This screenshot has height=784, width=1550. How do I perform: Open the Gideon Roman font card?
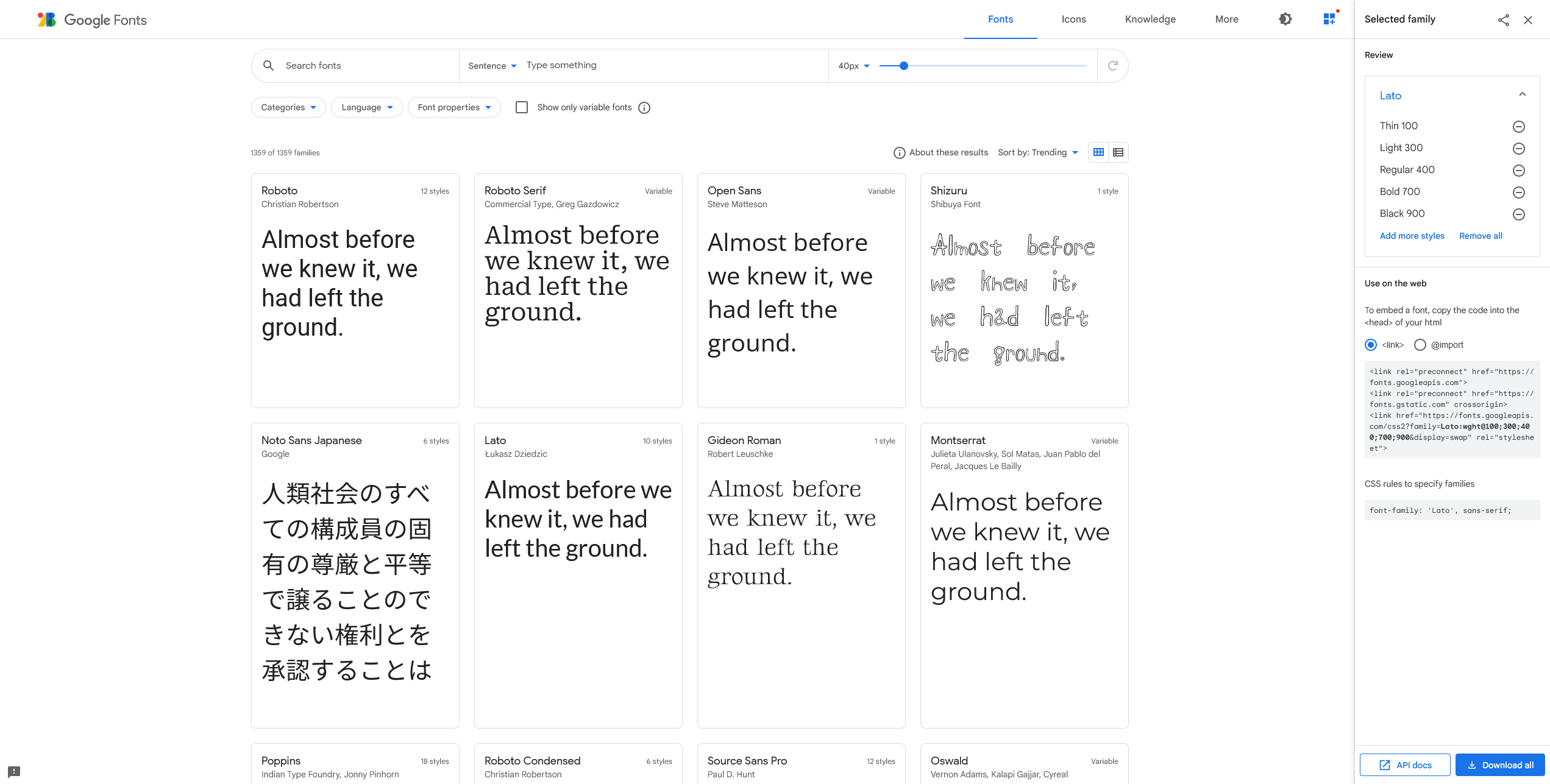(x=802, y=576)
